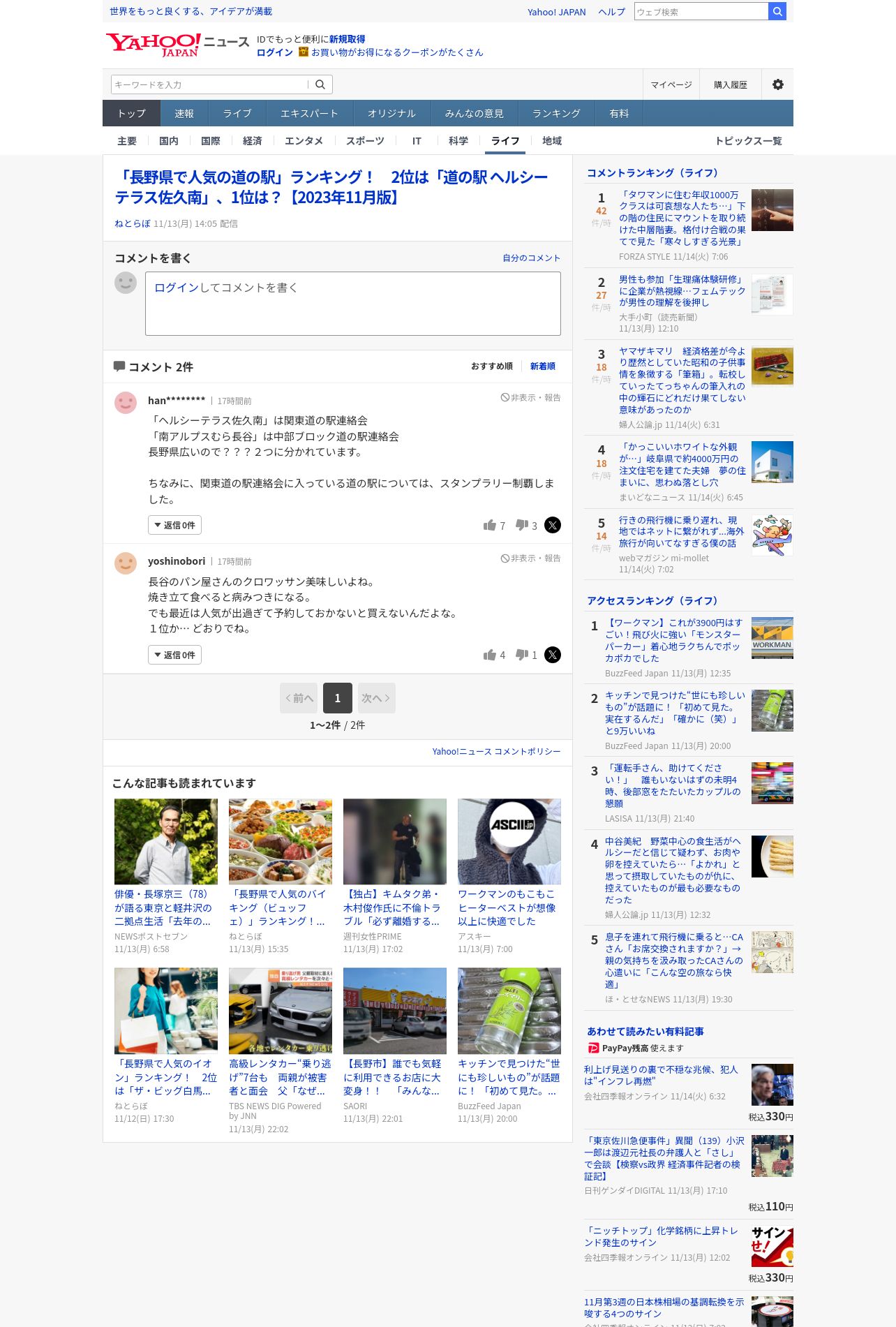Expand replies under han******** comment
Viewport: 896px width, 1327px height.
pos(174,525)
